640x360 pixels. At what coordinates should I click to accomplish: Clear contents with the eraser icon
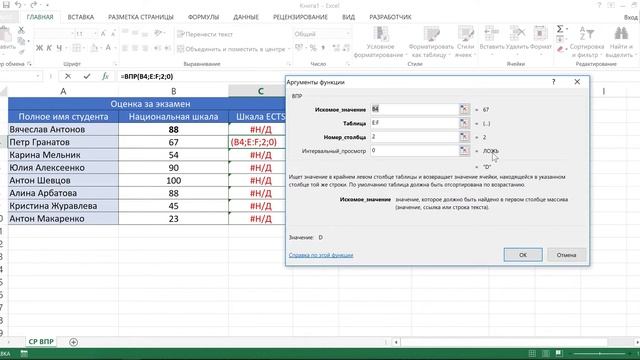click(x=560, y=49)
